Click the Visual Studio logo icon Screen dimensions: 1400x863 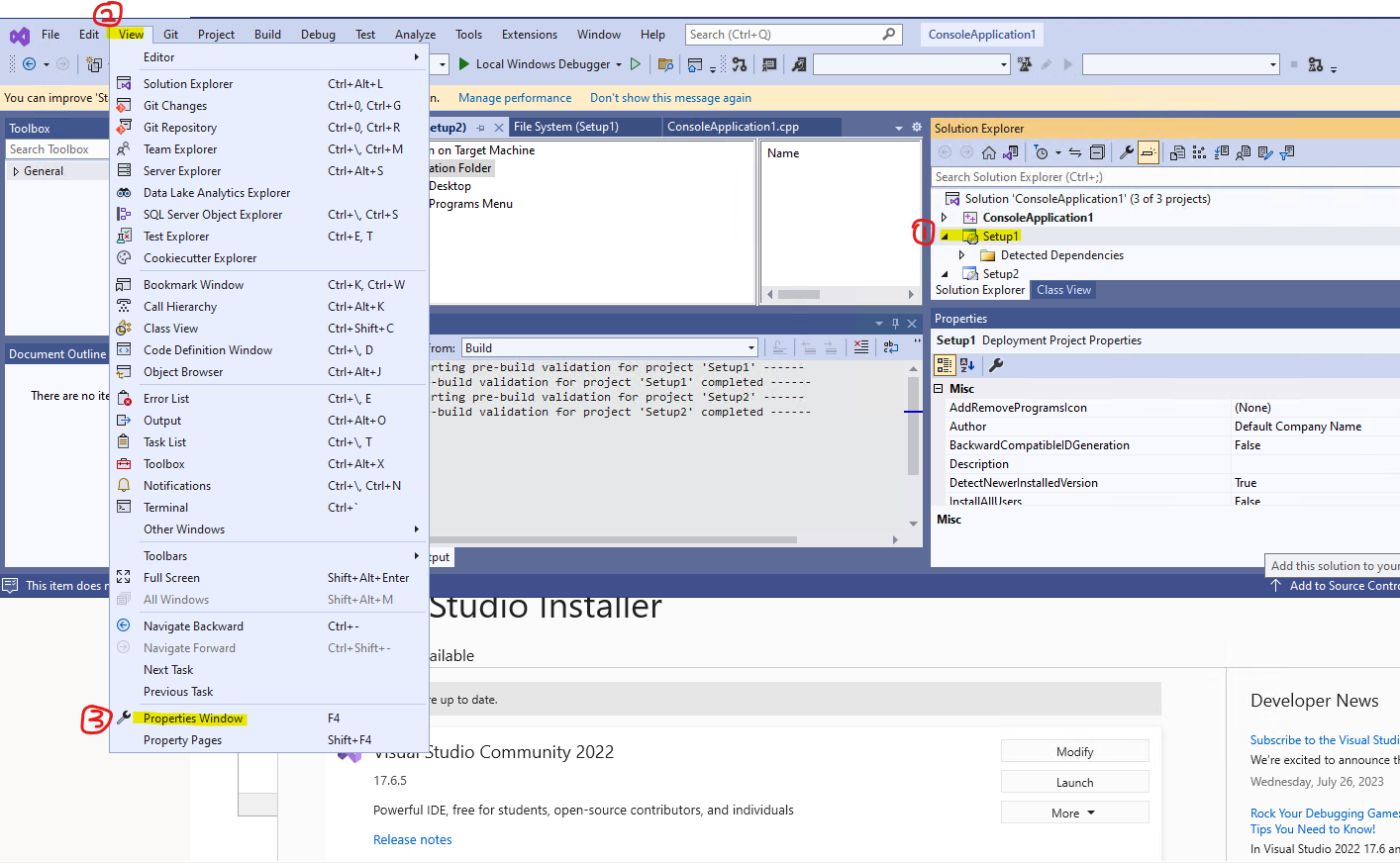click(x=20, y=37)
